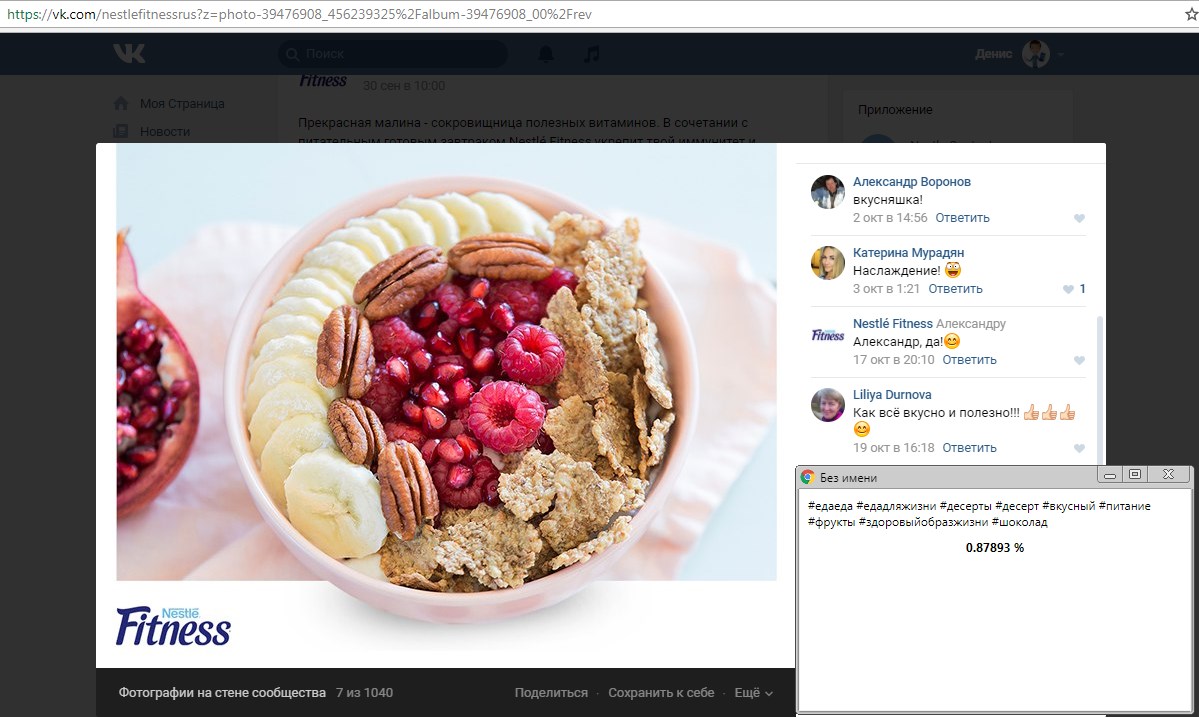1199x717 pixels.
Task: Click the Александру reply-target link
Action: [970, 324]
